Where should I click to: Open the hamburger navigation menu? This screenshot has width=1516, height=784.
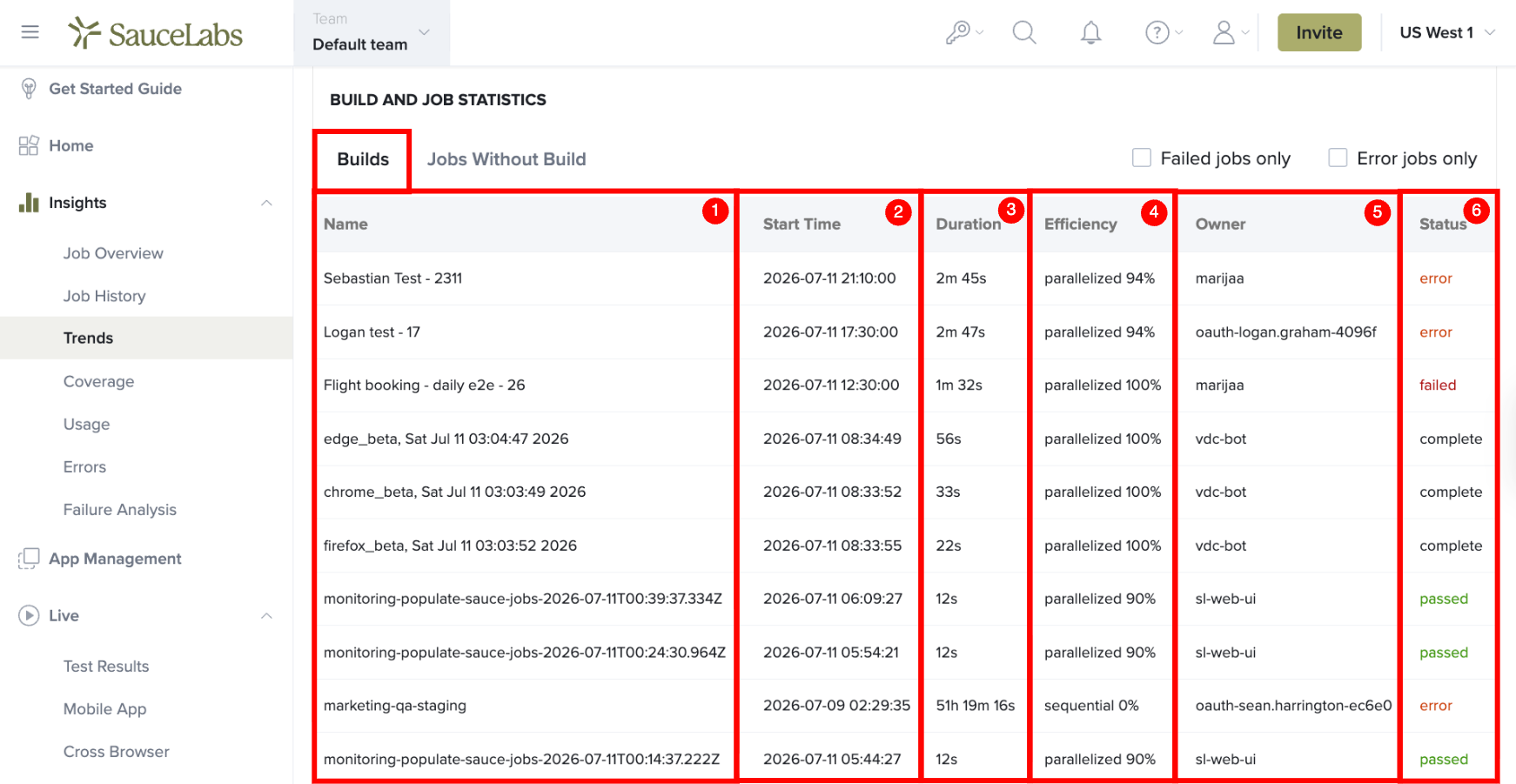tap(30, 32)
